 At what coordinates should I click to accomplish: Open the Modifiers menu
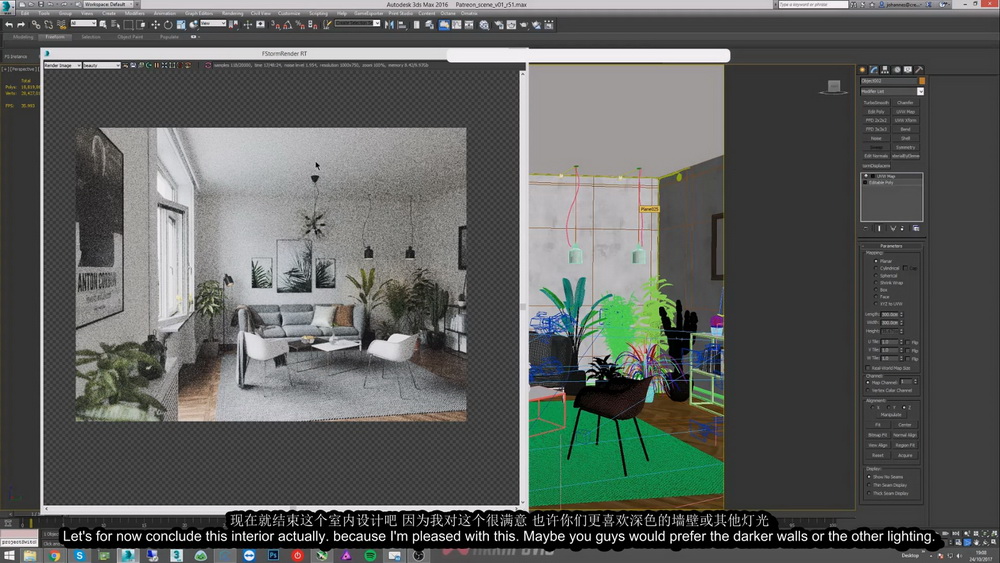(x=135, y=13)
